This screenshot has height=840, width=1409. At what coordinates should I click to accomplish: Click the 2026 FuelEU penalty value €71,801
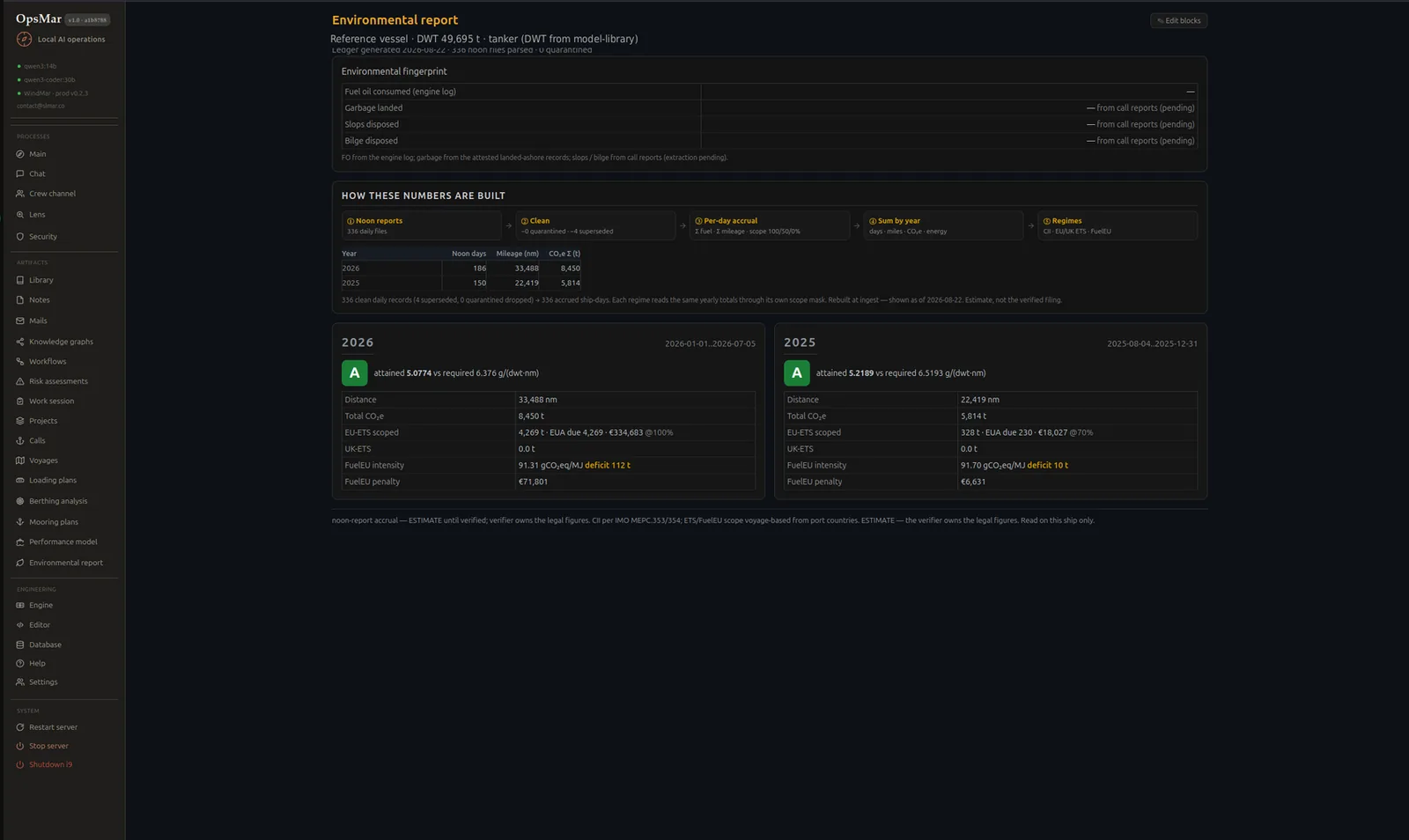pos(533,482)
